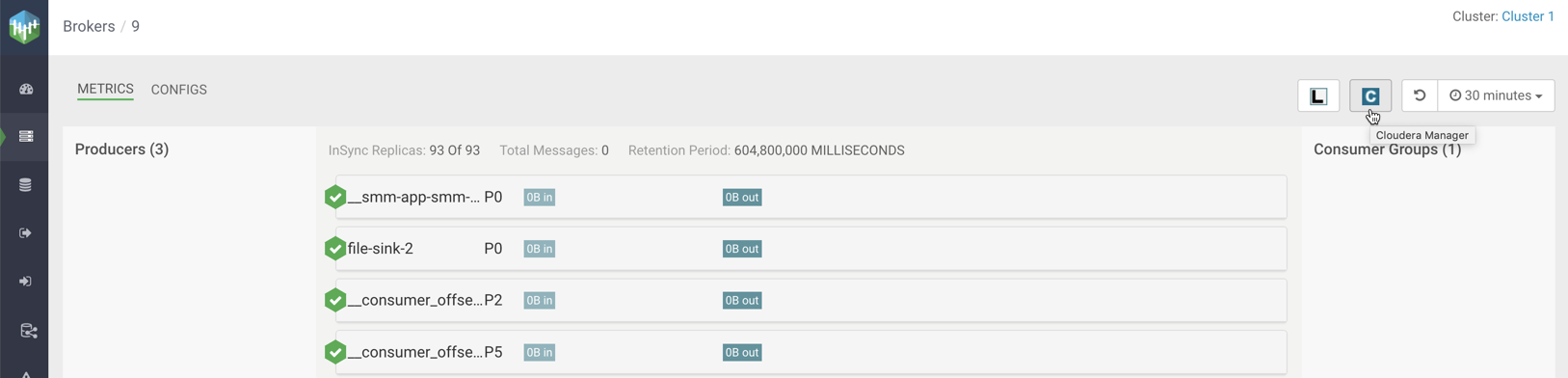Image resolution: width=1568 pixels, height=378 pixels.
Task: Open the 30 minutes time range dropdown
Action: [x=1496, y=95]
